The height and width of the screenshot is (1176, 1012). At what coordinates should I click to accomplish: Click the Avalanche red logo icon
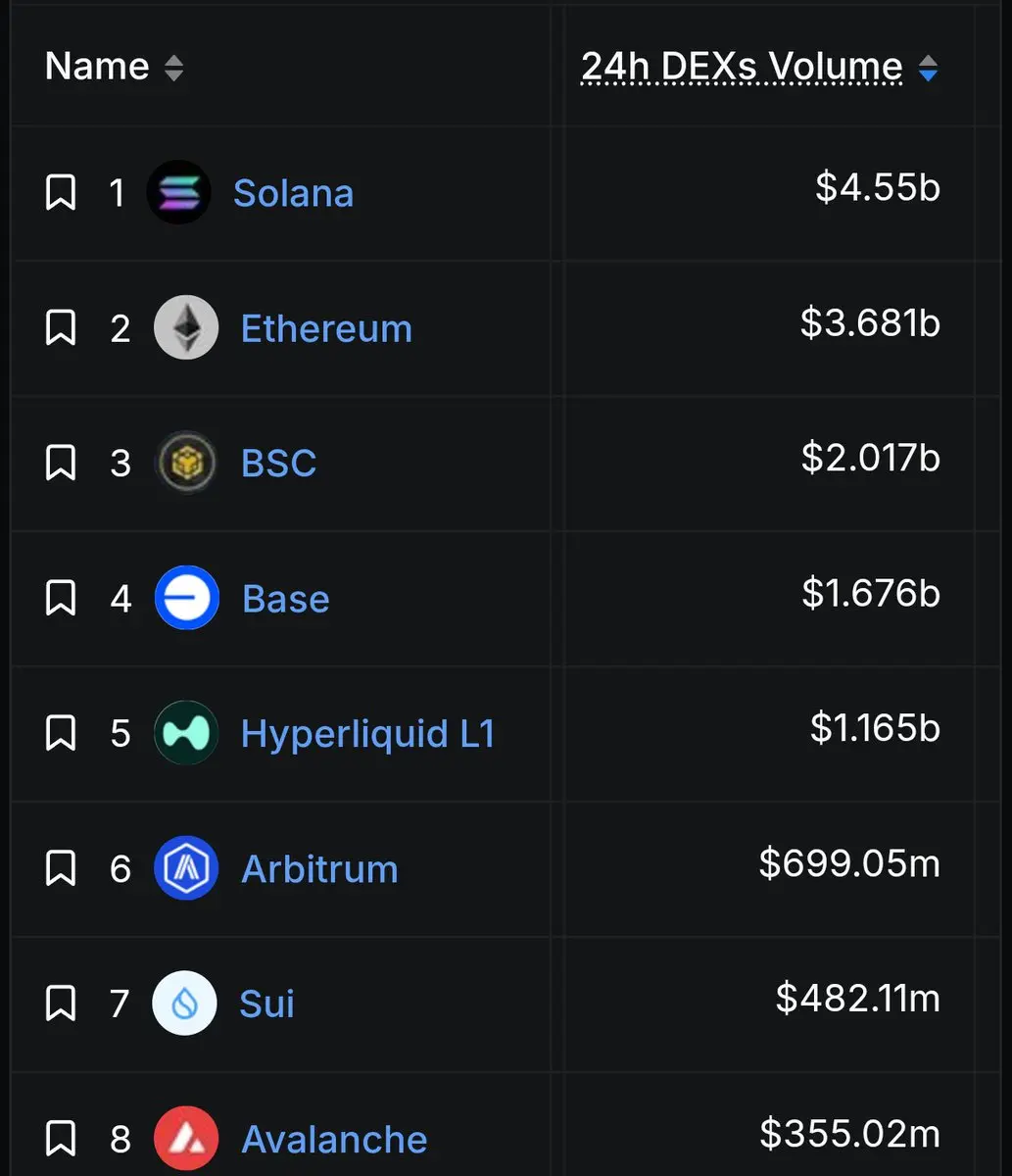pos(186,1139)
